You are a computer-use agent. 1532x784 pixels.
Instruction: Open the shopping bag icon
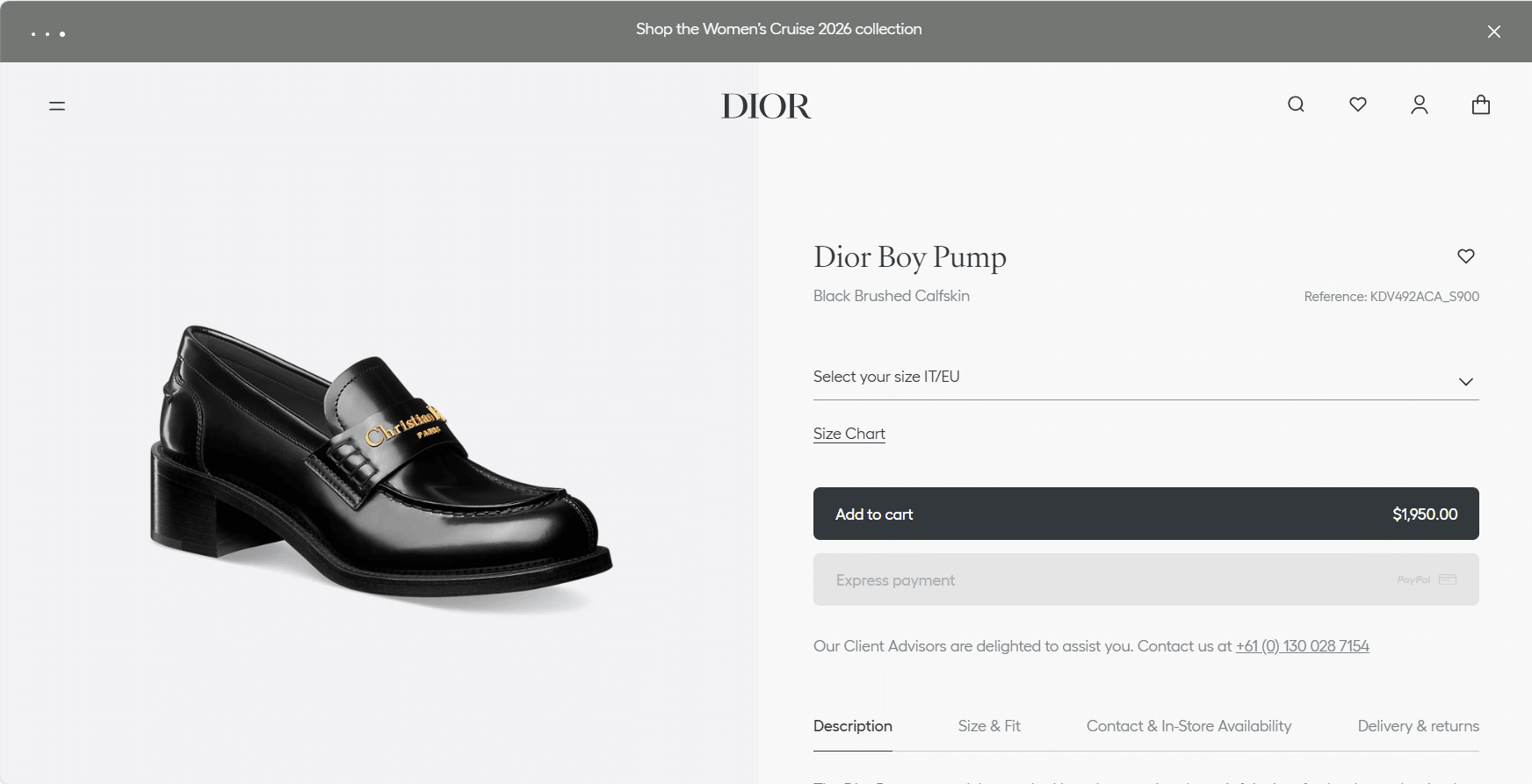[1481, 105]
